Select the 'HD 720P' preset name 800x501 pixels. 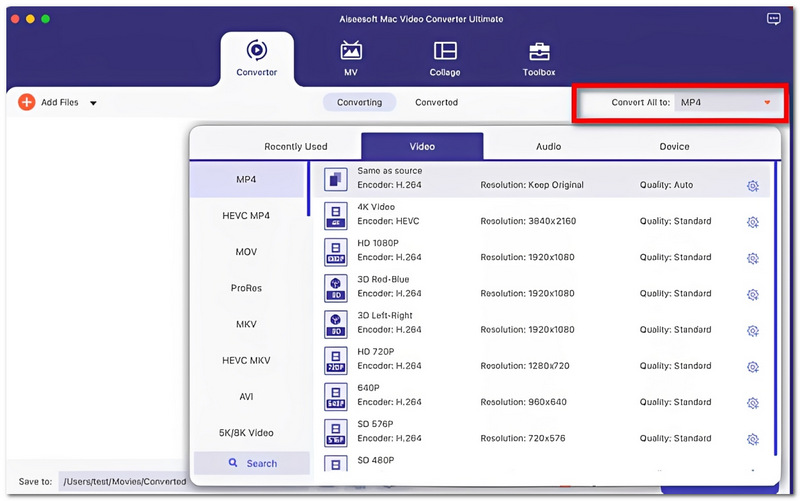click(376, 352)
